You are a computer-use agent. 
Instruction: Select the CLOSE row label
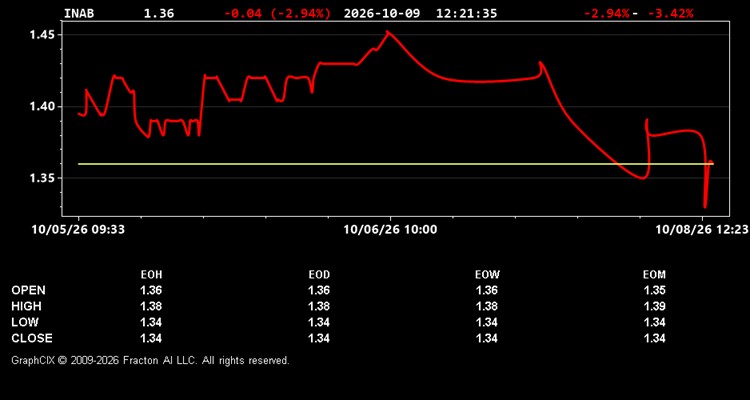32,338
